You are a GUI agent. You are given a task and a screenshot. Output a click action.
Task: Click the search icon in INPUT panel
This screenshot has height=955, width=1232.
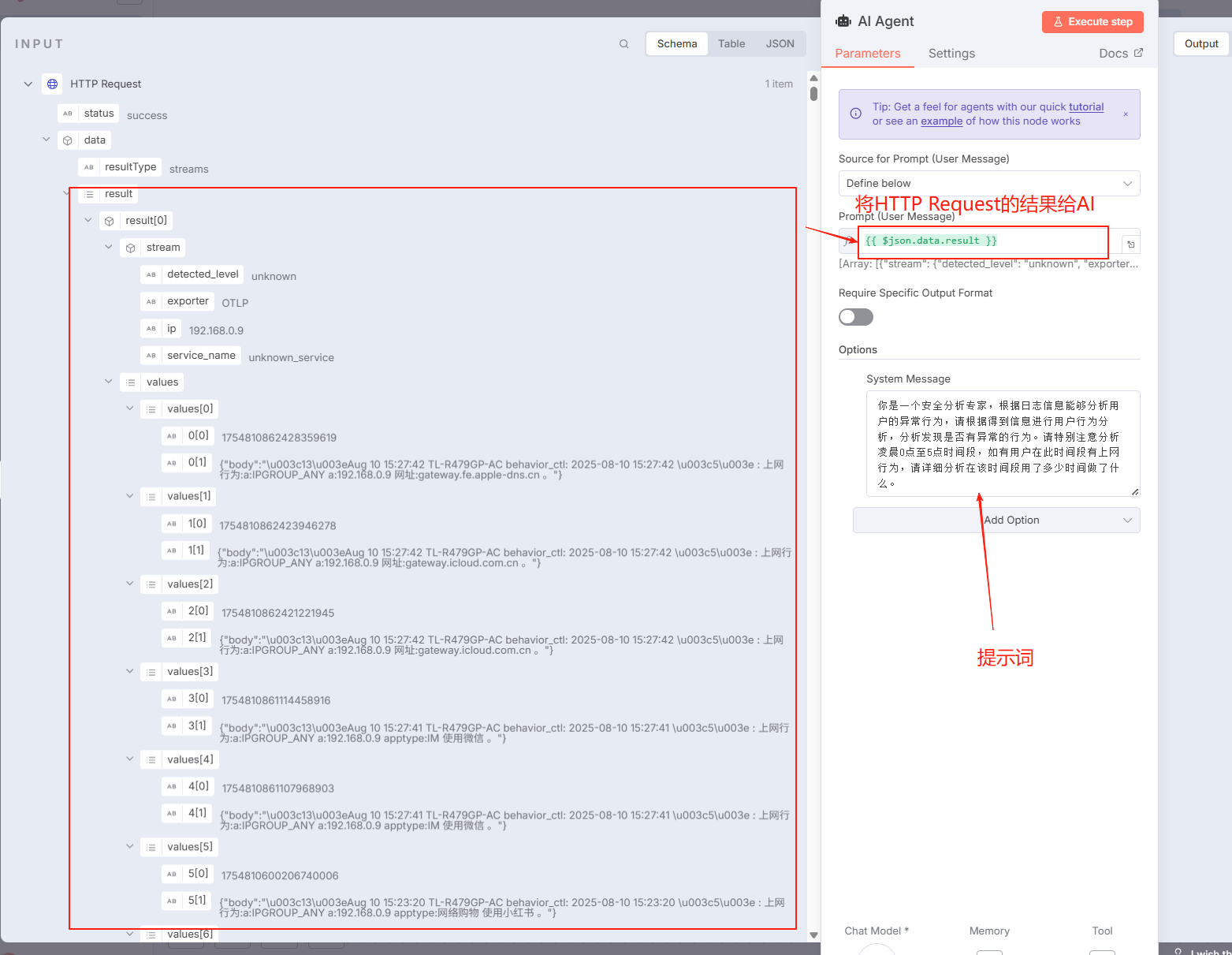pyautogui.click(x=623, y=44)
